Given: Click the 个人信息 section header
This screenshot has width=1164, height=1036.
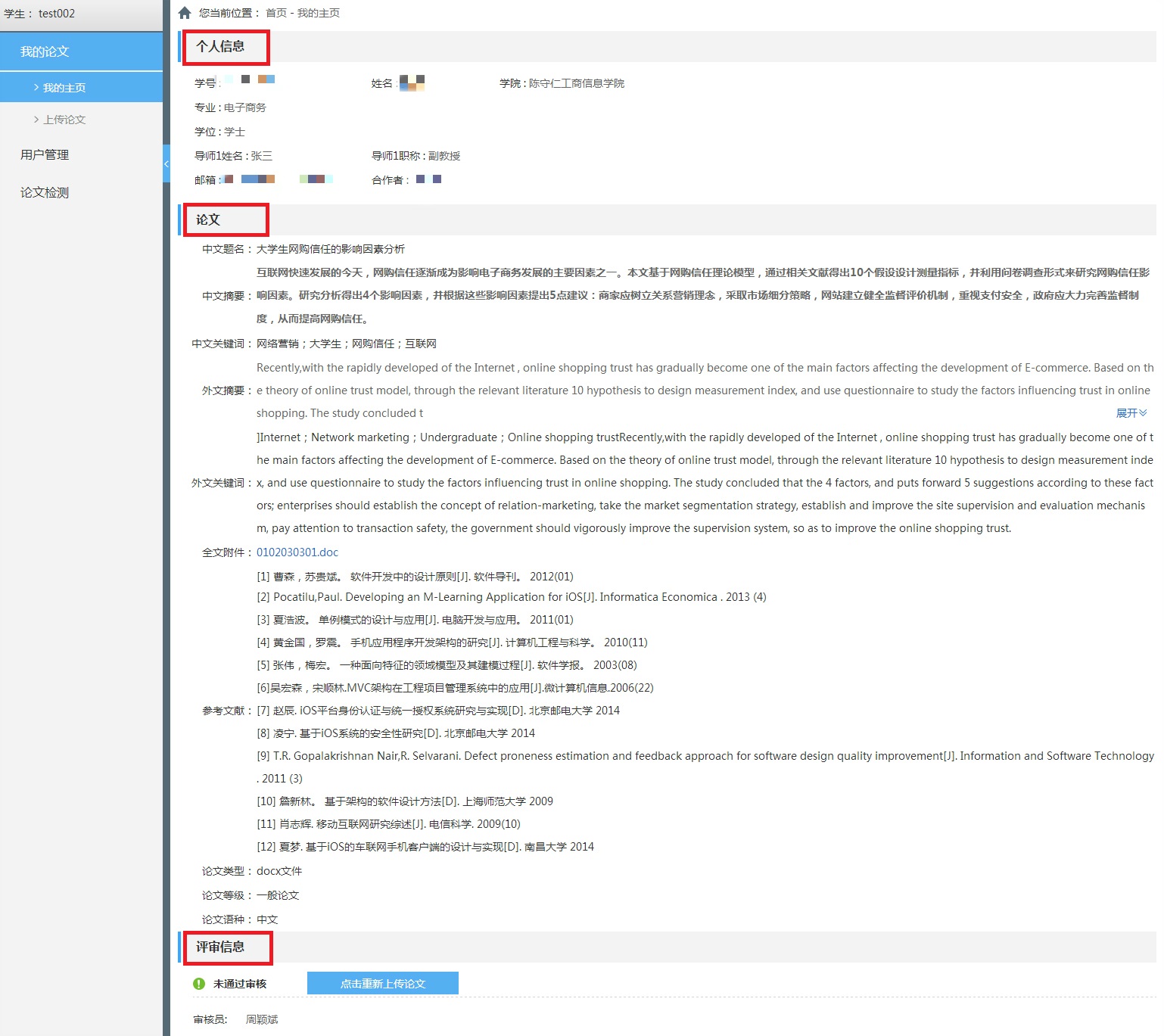Looking at the screenshot, I should pyautogui.click(x=220, y=46).
